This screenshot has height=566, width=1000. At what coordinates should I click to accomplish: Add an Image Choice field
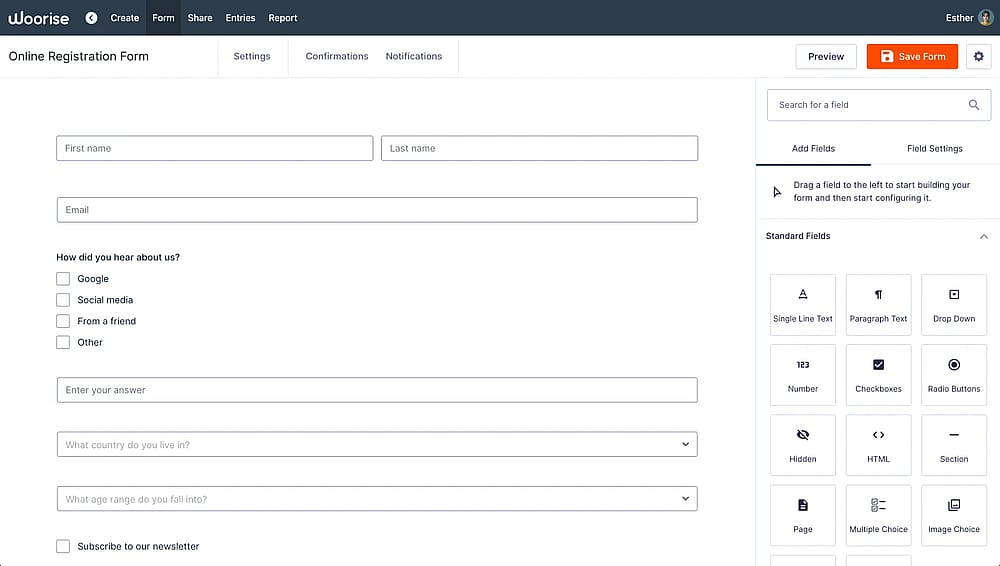pos(953,516)
